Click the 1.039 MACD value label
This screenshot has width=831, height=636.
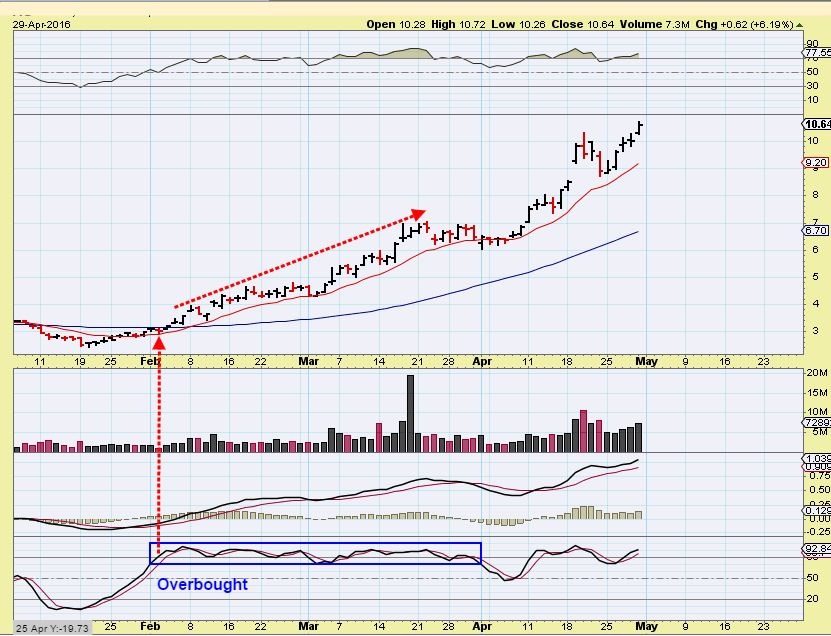(x=816, y=457)
